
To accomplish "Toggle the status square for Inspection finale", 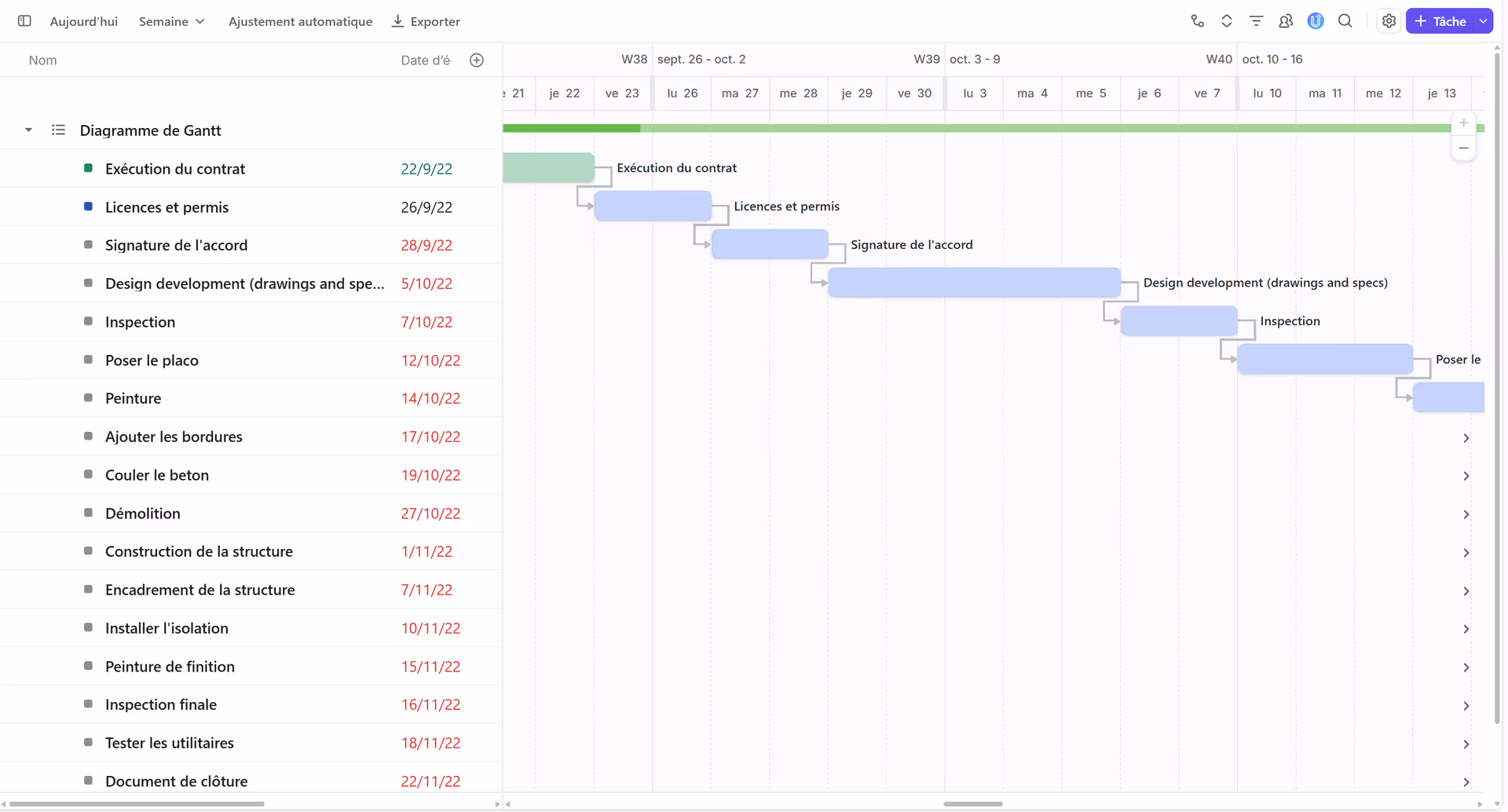I will pyautogui.click(x=87, y=704).
